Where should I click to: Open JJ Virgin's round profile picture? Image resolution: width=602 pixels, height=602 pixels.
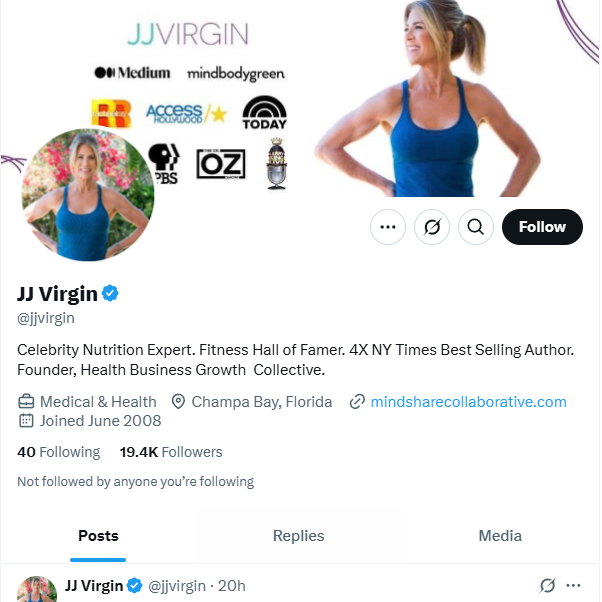[88, 195]
